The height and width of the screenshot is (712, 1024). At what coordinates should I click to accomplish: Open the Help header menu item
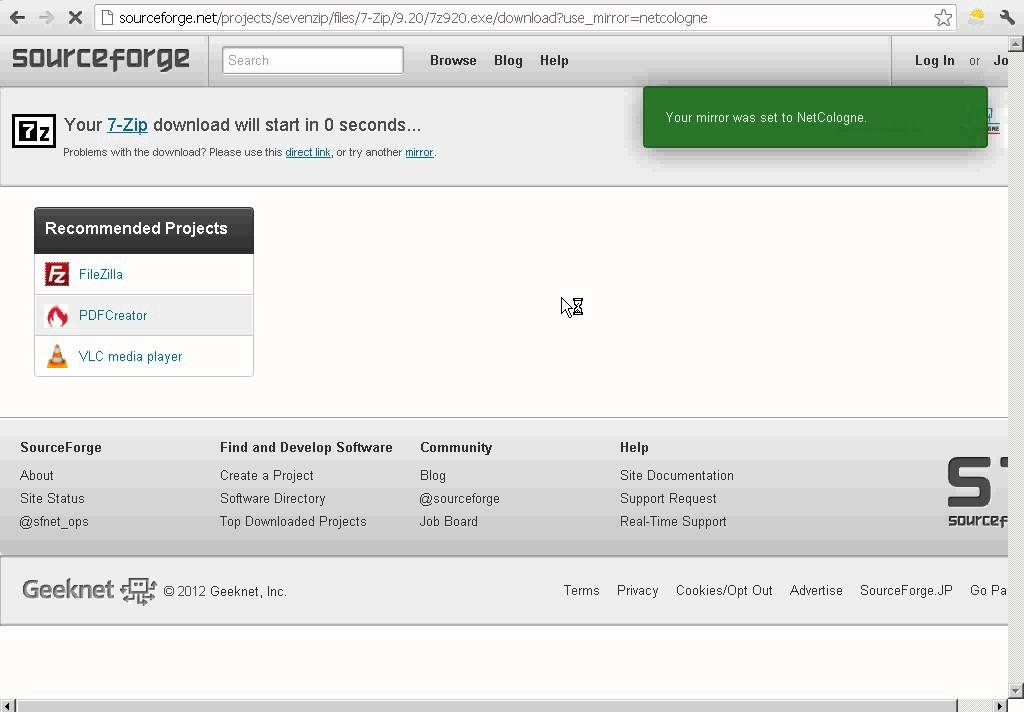click(x=554, y=60)
